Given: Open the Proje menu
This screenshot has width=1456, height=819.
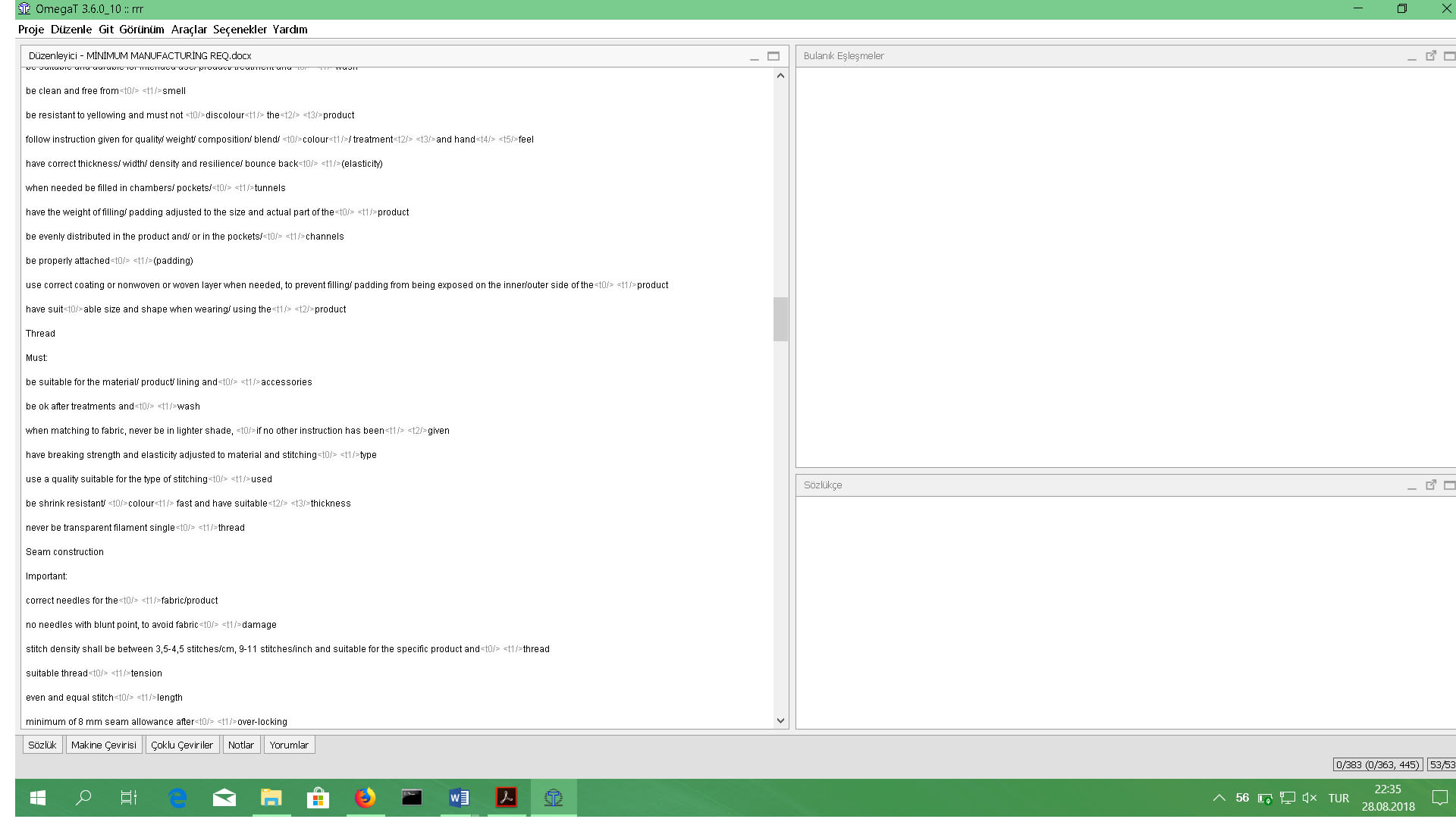Looking at the screenshot, I should 31,30.
